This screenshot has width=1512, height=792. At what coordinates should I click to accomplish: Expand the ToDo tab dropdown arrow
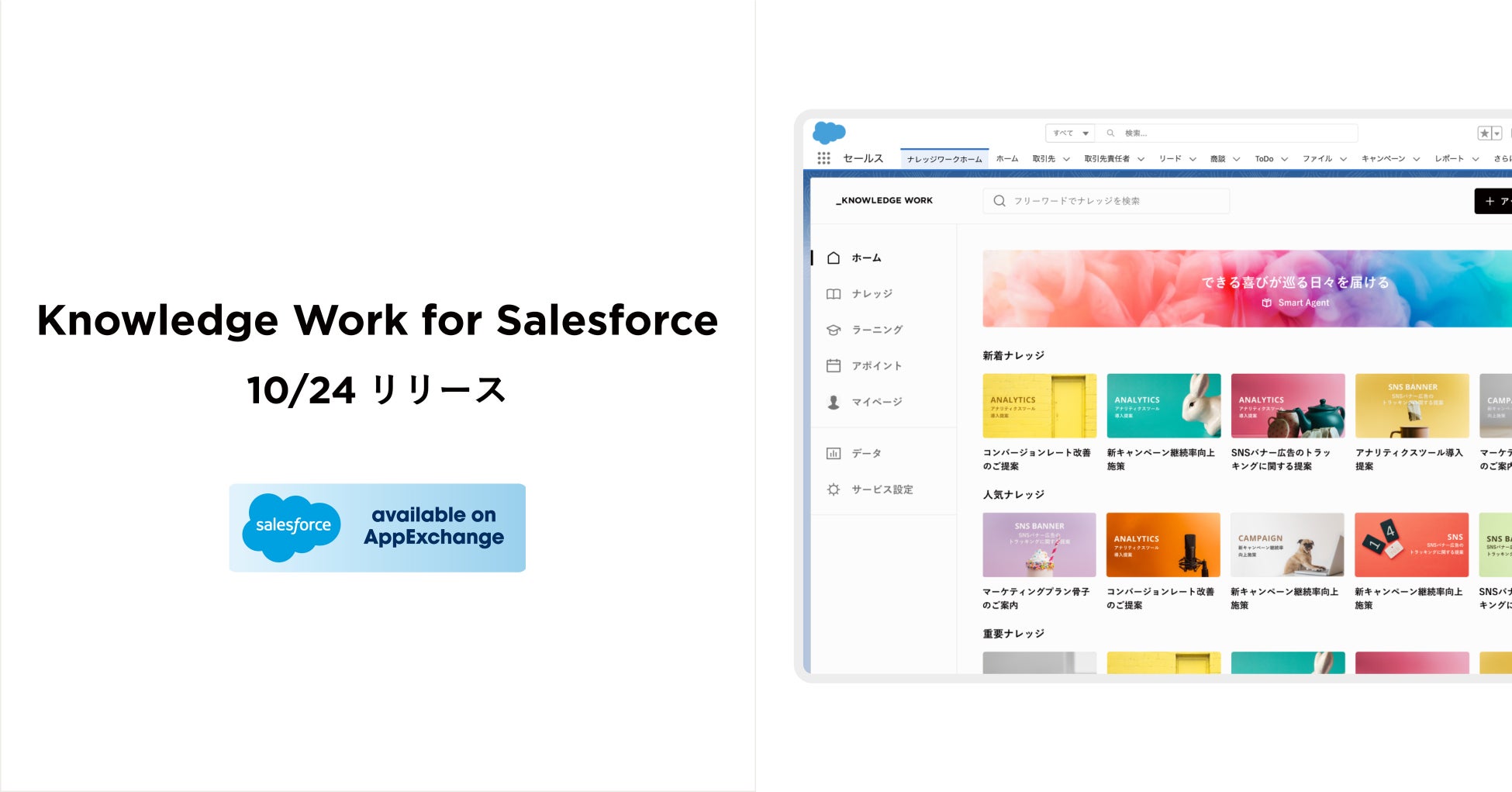[1284, 159]
